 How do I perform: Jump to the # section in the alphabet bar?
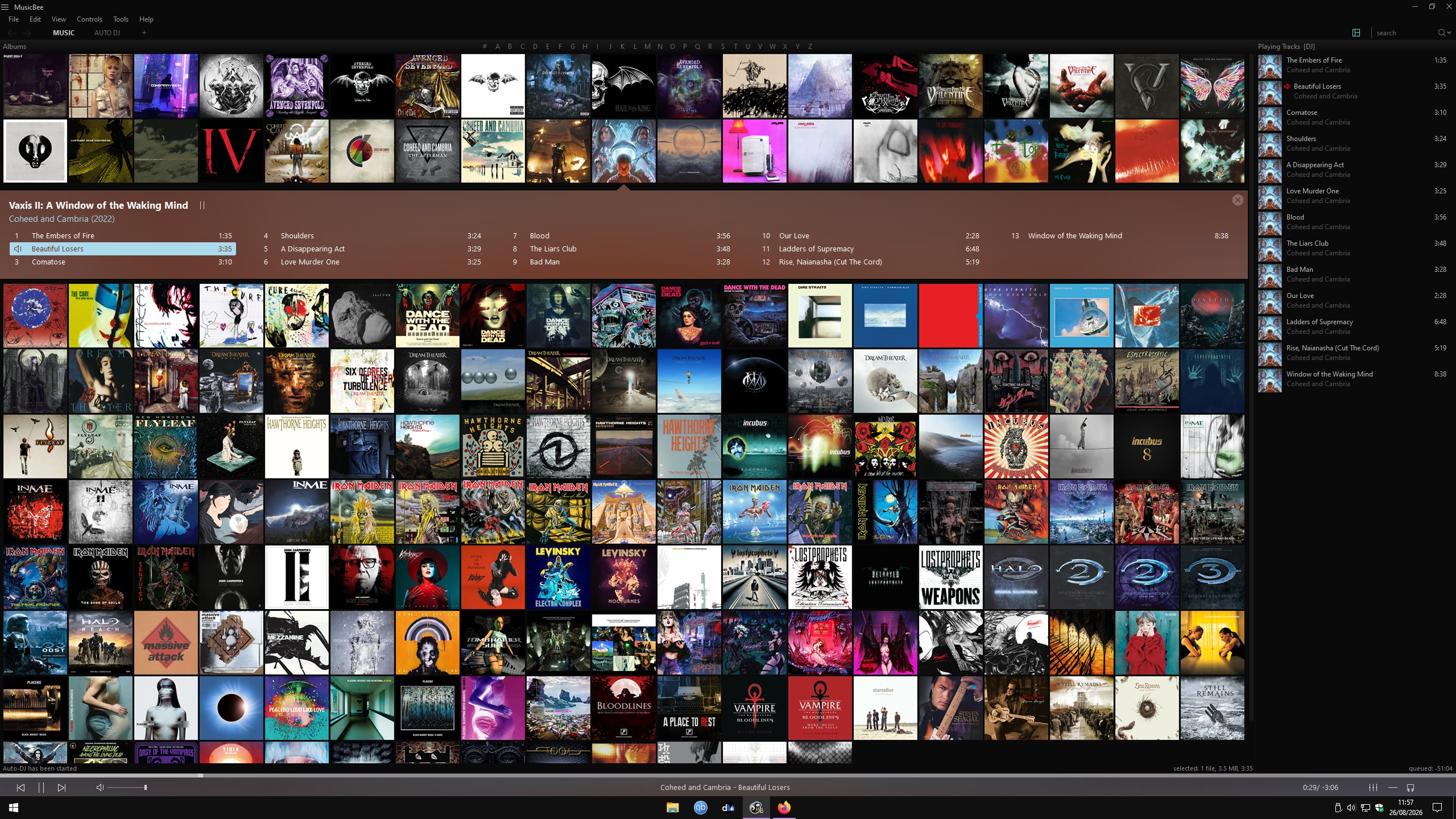(x=485, y=47)
